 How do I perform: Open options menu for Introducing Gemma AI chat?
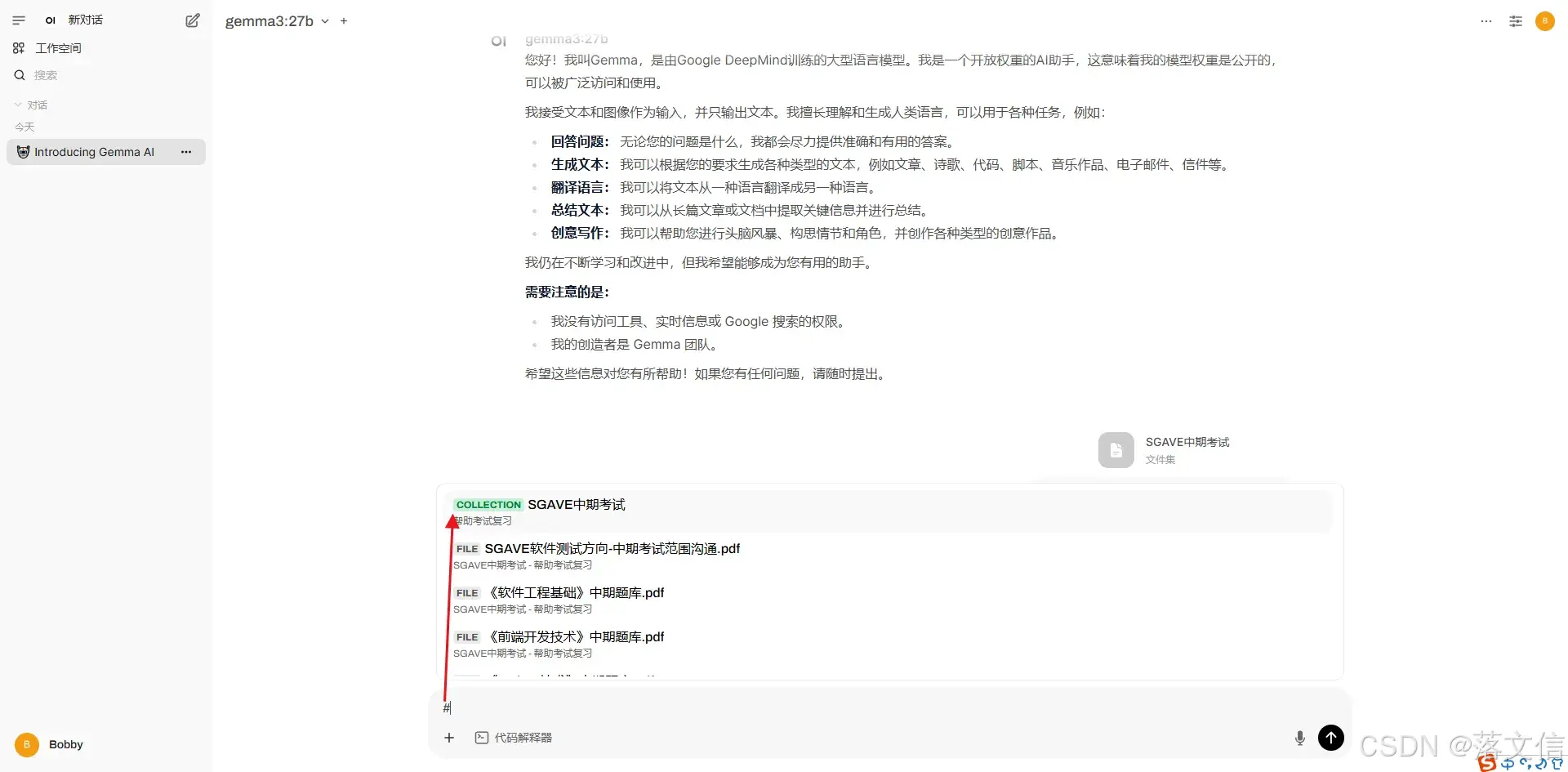pos(186,152)
